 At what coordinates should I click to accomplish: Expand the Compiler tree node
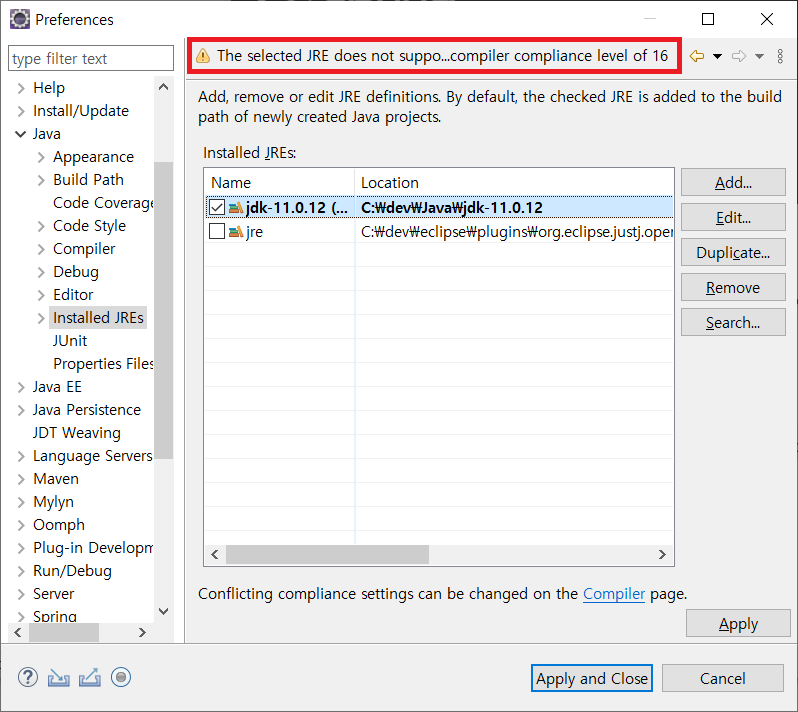click(41, 249)
